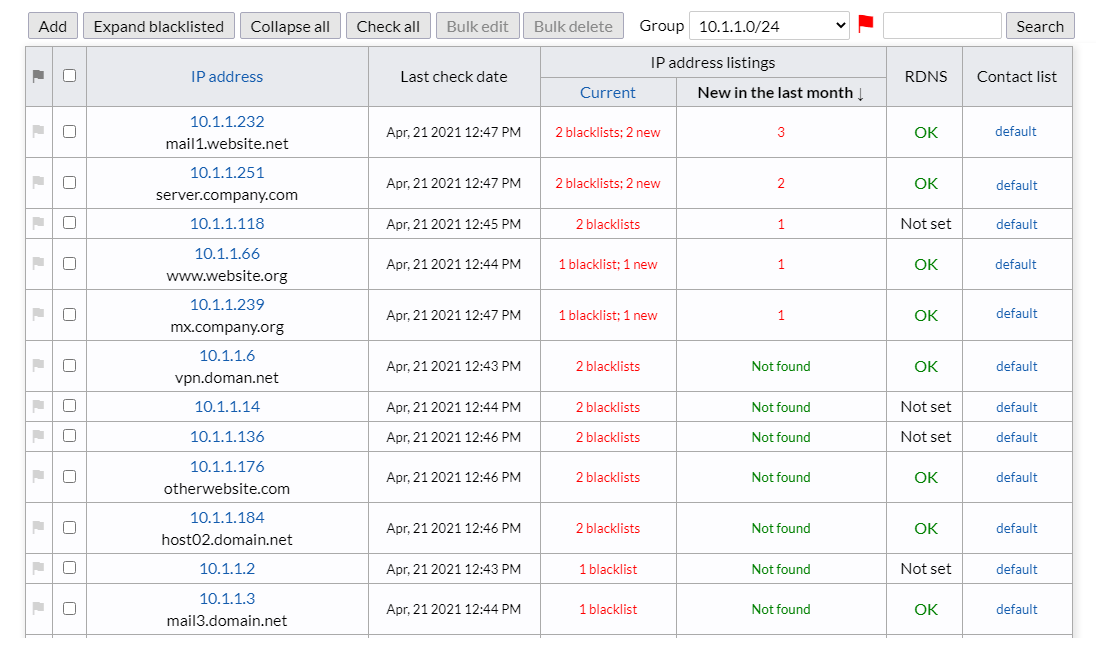1096x649 pixels.
Task: Flag the vpn.doman.net row
Action: (39, 365)
